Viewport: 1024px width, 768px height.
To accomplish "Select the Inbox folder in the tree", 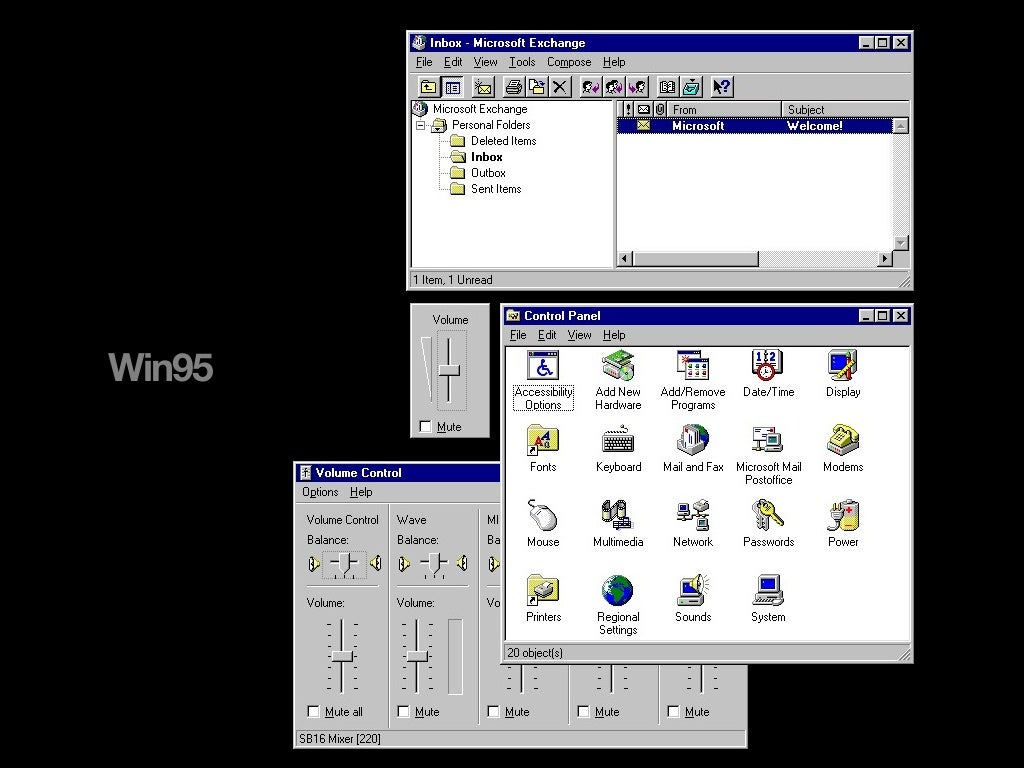I will tap(477, 157).
